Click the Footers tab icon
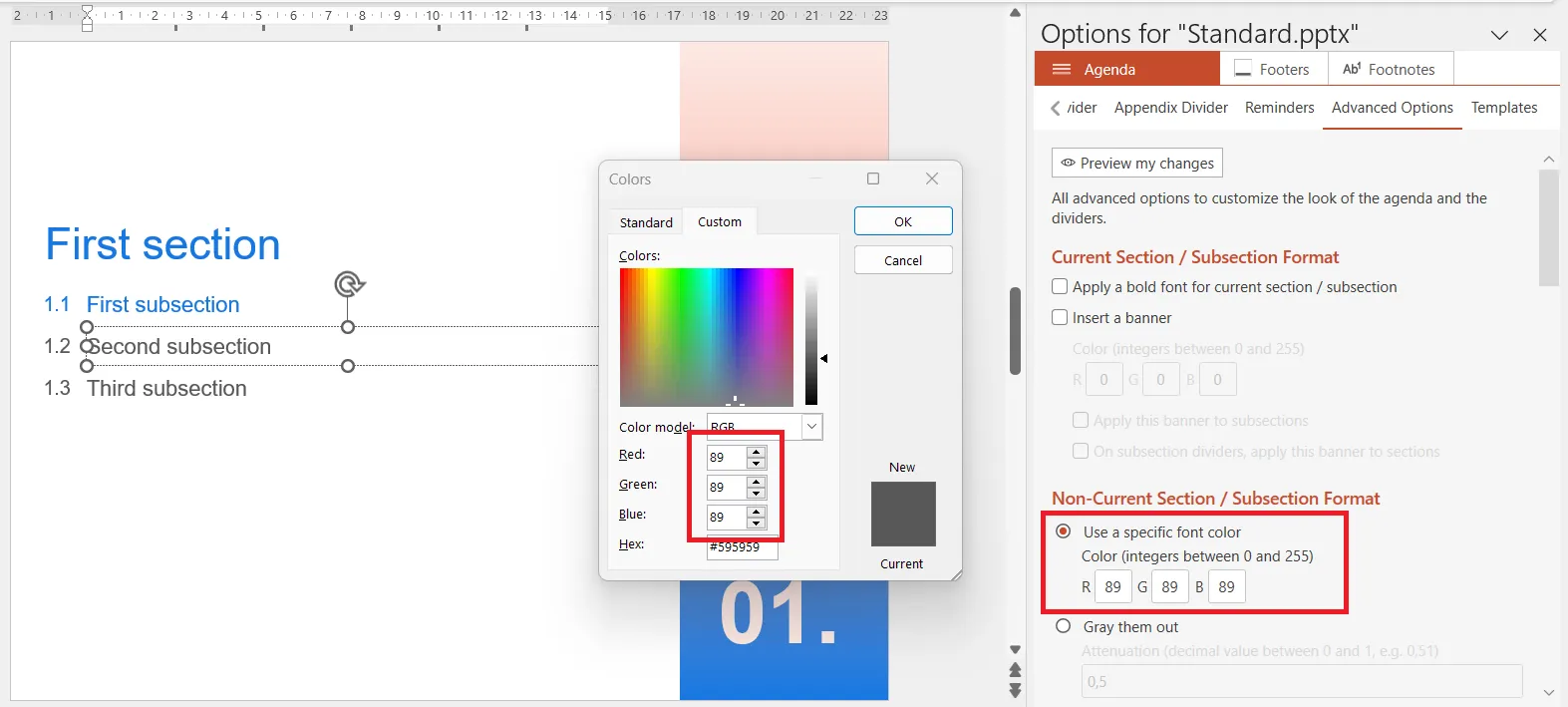This screenshot has width=1568, height=707. tap(1243, 69)
